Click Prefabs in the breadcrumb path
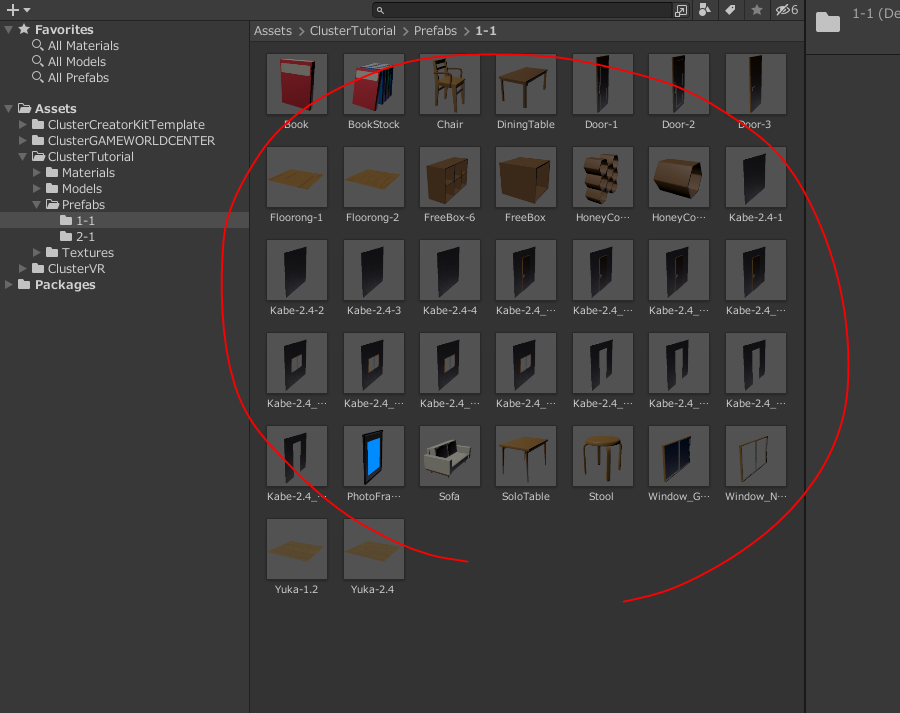900x713 pixels. point(435,31)
